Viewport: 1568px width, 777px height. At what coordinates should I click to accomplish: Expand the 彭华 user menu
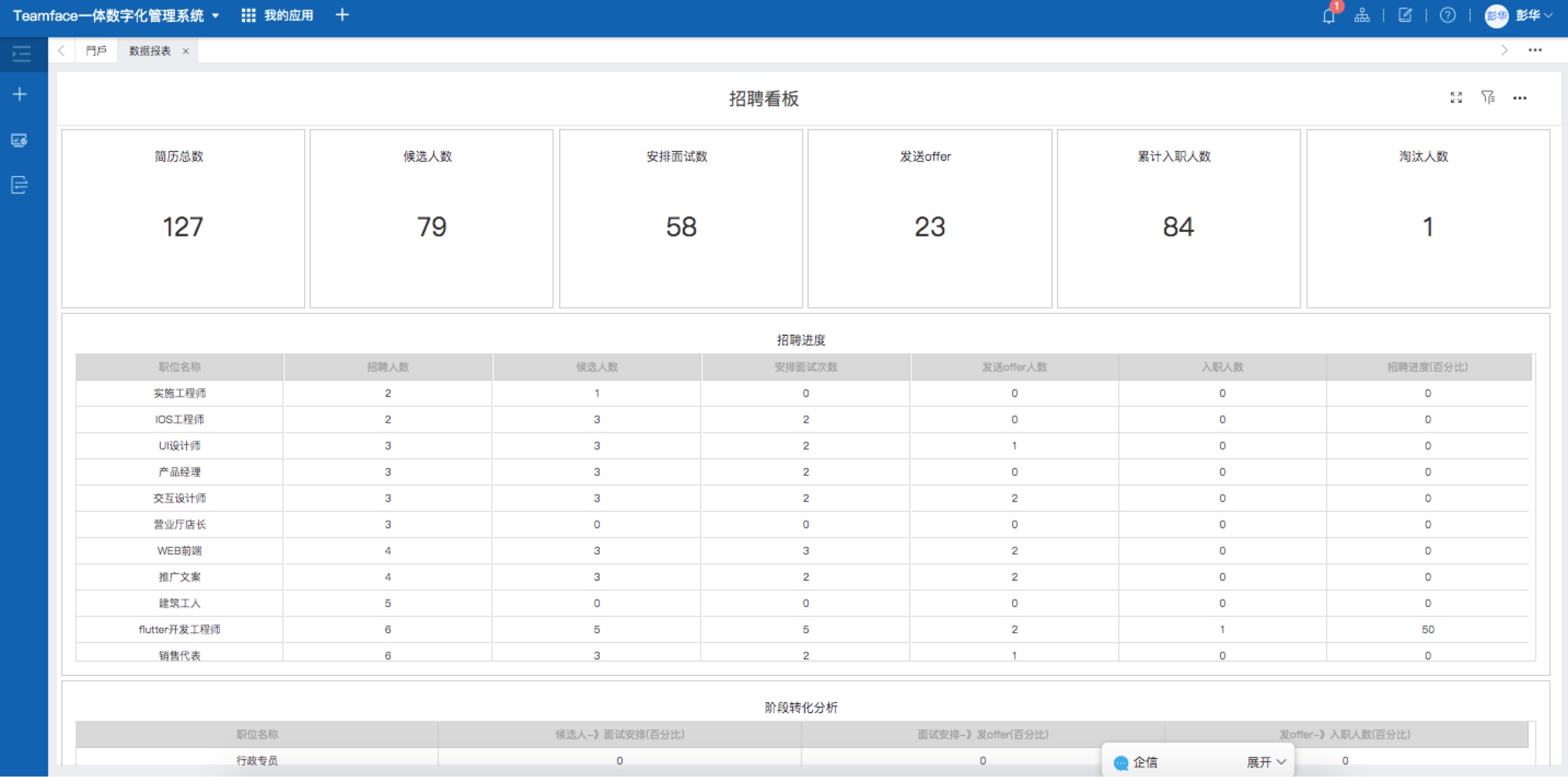tap(1534, 16)
